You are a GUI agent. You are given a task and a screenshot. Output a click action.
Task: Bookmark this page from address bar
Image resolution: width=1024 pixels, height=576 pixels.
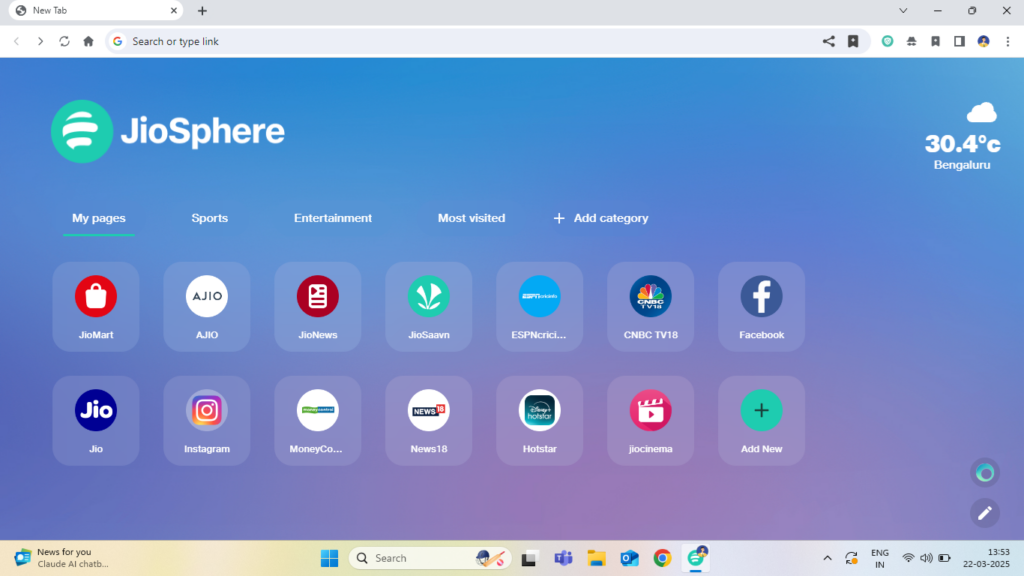[x=853, y=41]
